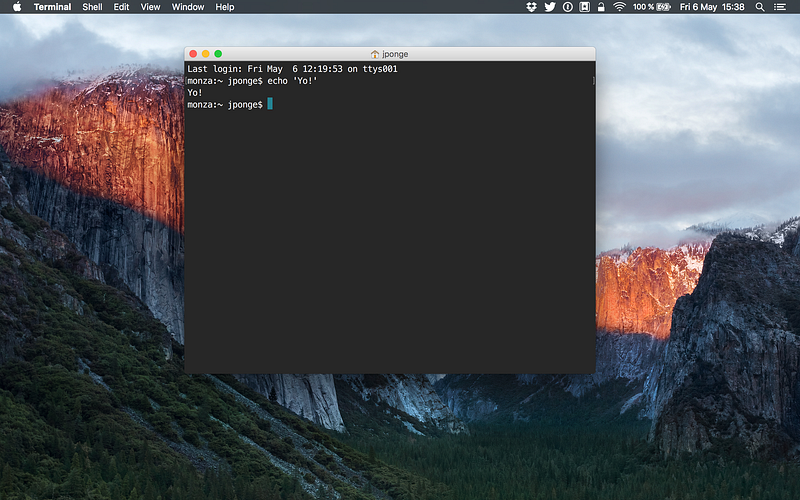Click the 1Password menu bar icon
This screenshot has width=800, height=500.
click(x=567, y=7)
